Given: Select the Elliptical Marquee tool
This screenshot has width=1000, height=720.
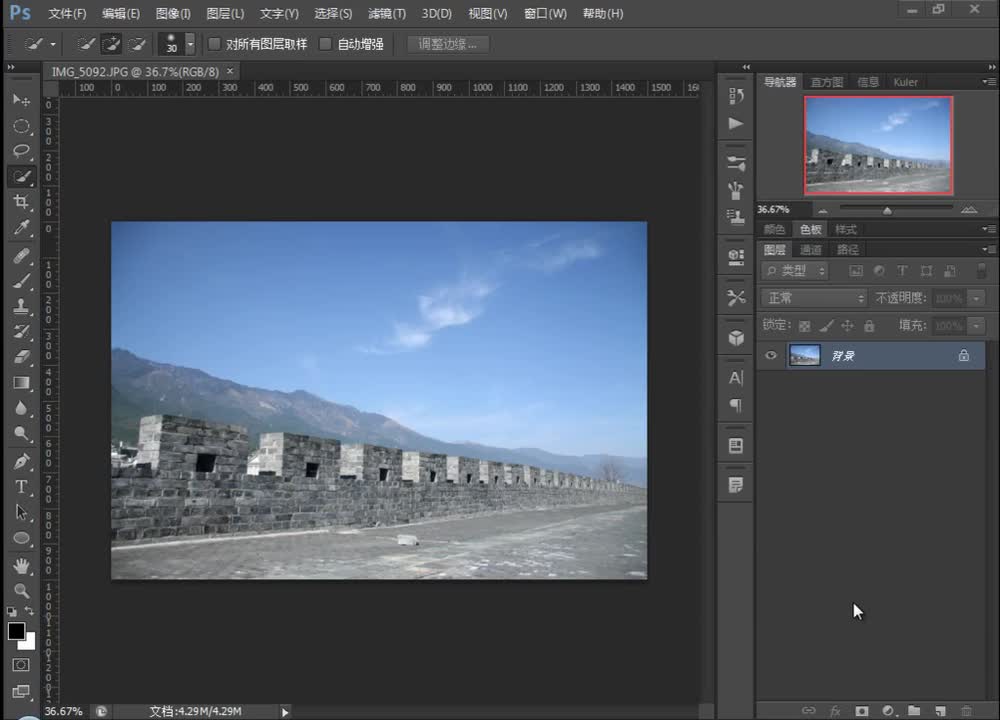Looking at the screenshot, I should coord(21,126).
